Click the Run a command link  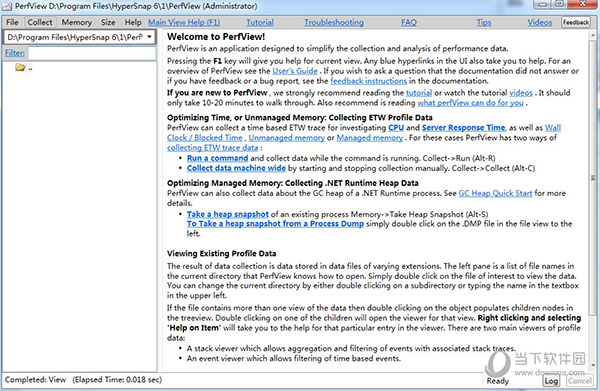(x=217, y=158)
